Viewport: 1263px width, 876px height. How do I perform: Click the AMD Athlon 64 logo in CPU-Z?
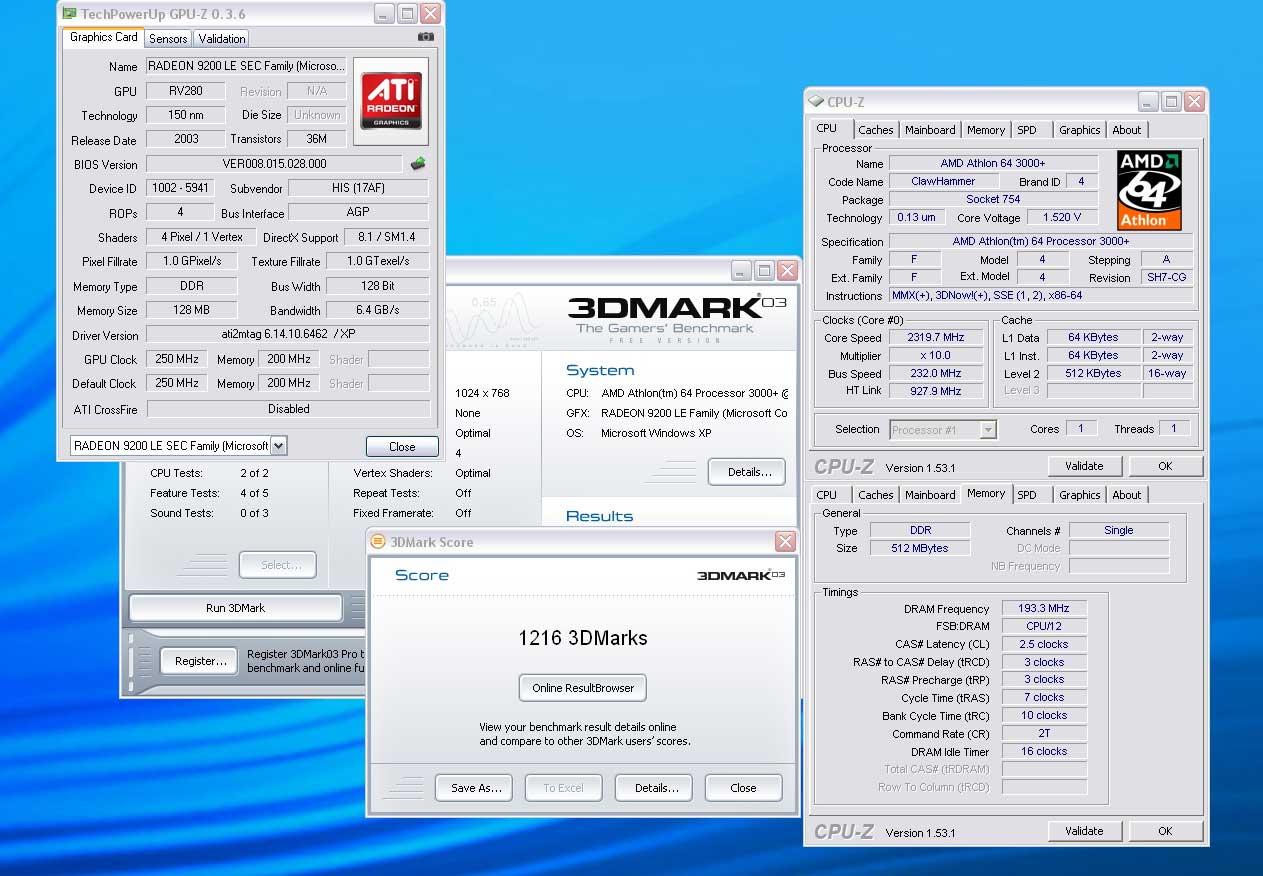tap(1149, 190)
